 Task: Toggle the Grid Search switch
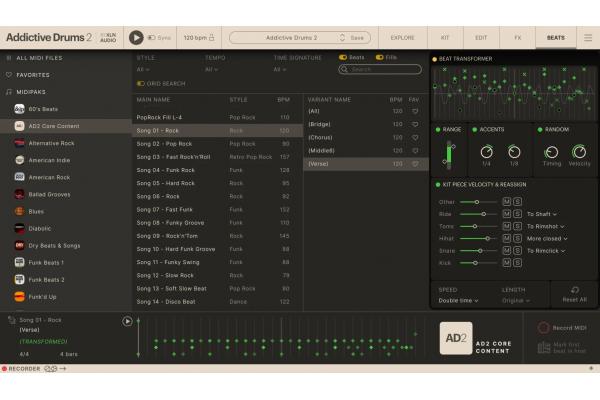(140, 83)
